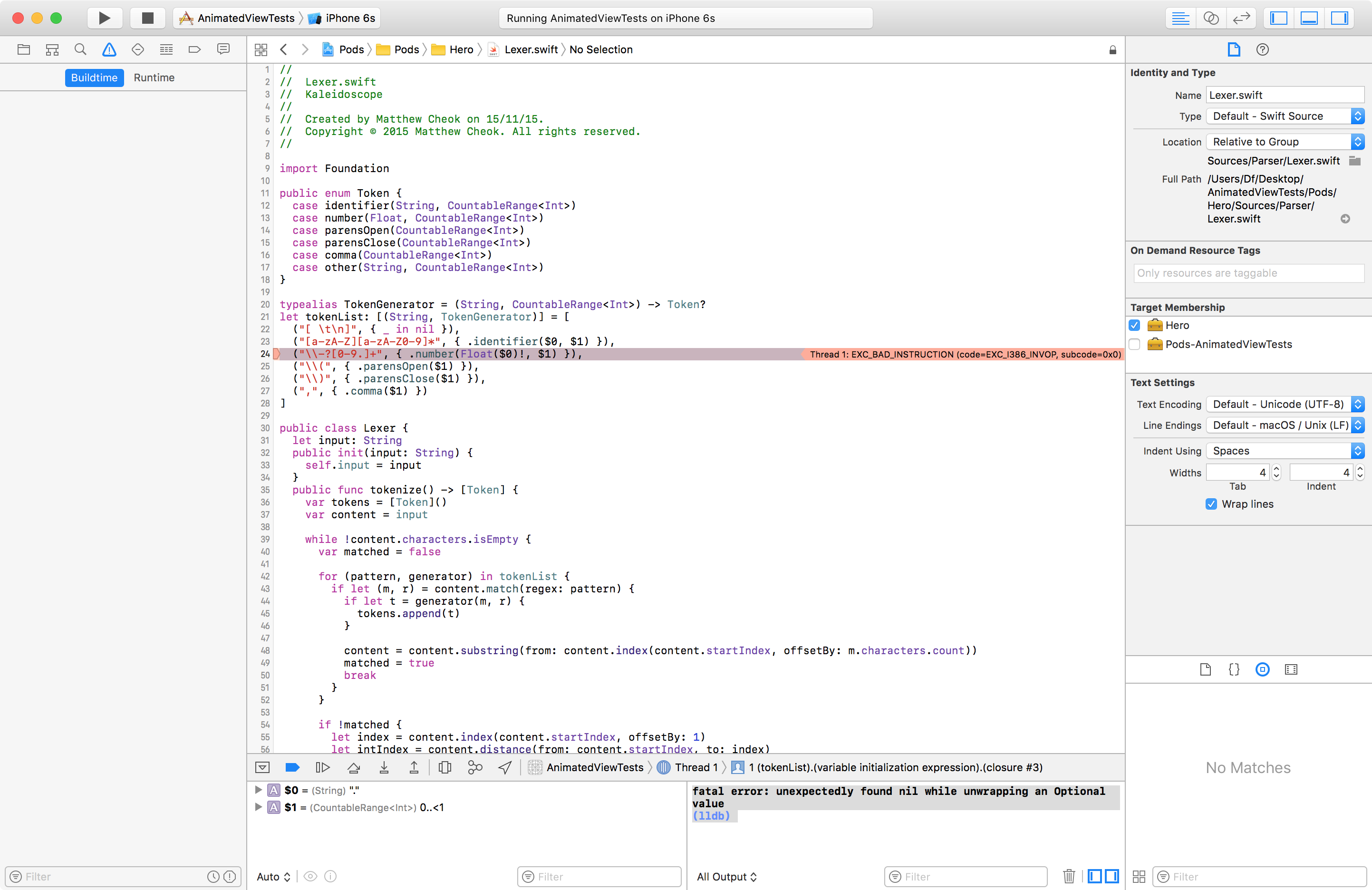This screenshot has height=890, width=1372.
Task: Switch to the Buildtime tab
Action: coord(95,77)
